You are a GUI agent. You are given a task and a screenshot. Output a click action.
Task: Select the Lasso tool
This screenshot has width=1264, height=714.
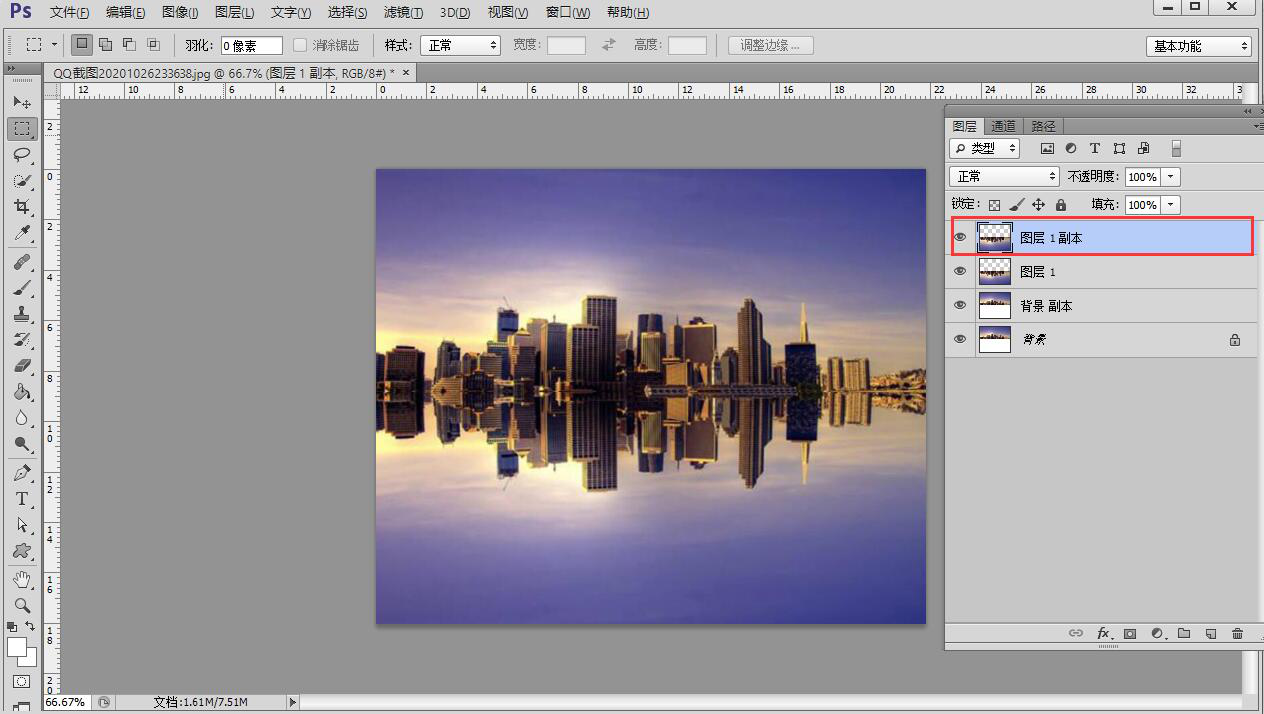pos(22,155)
